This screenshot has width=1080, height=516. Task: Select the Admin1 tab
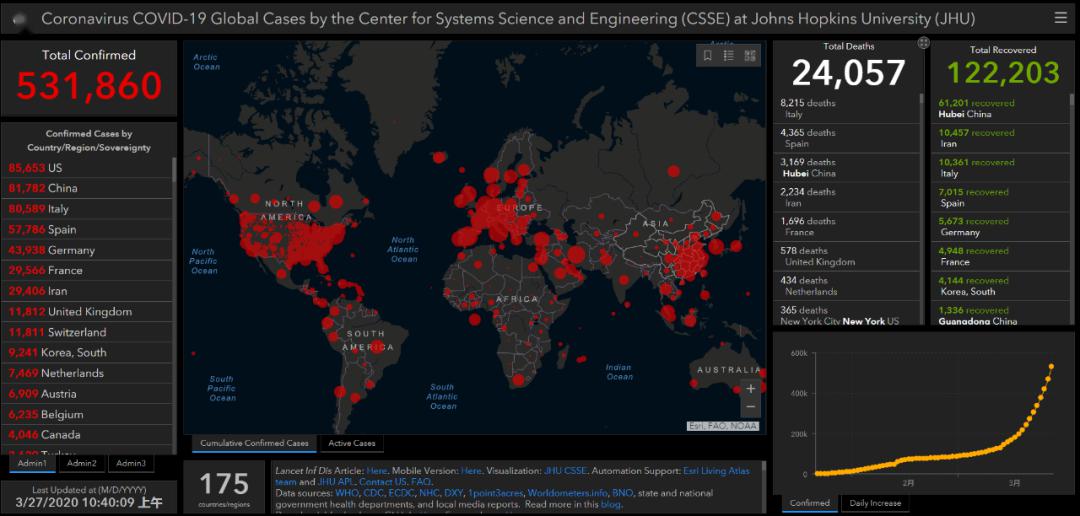[x=32, y=464]
